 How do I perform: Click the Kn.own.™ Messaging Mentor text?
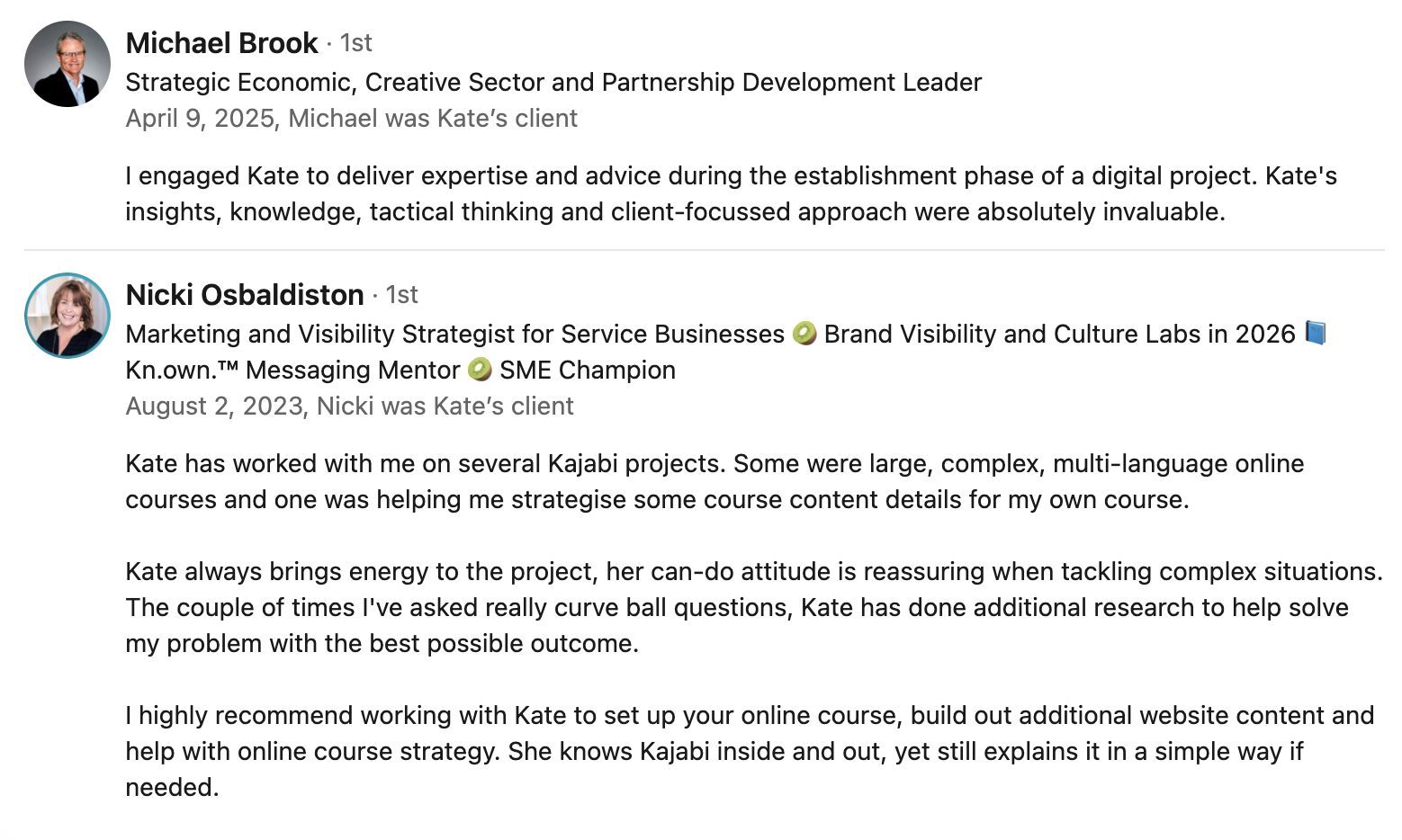[x=292, y=370]
